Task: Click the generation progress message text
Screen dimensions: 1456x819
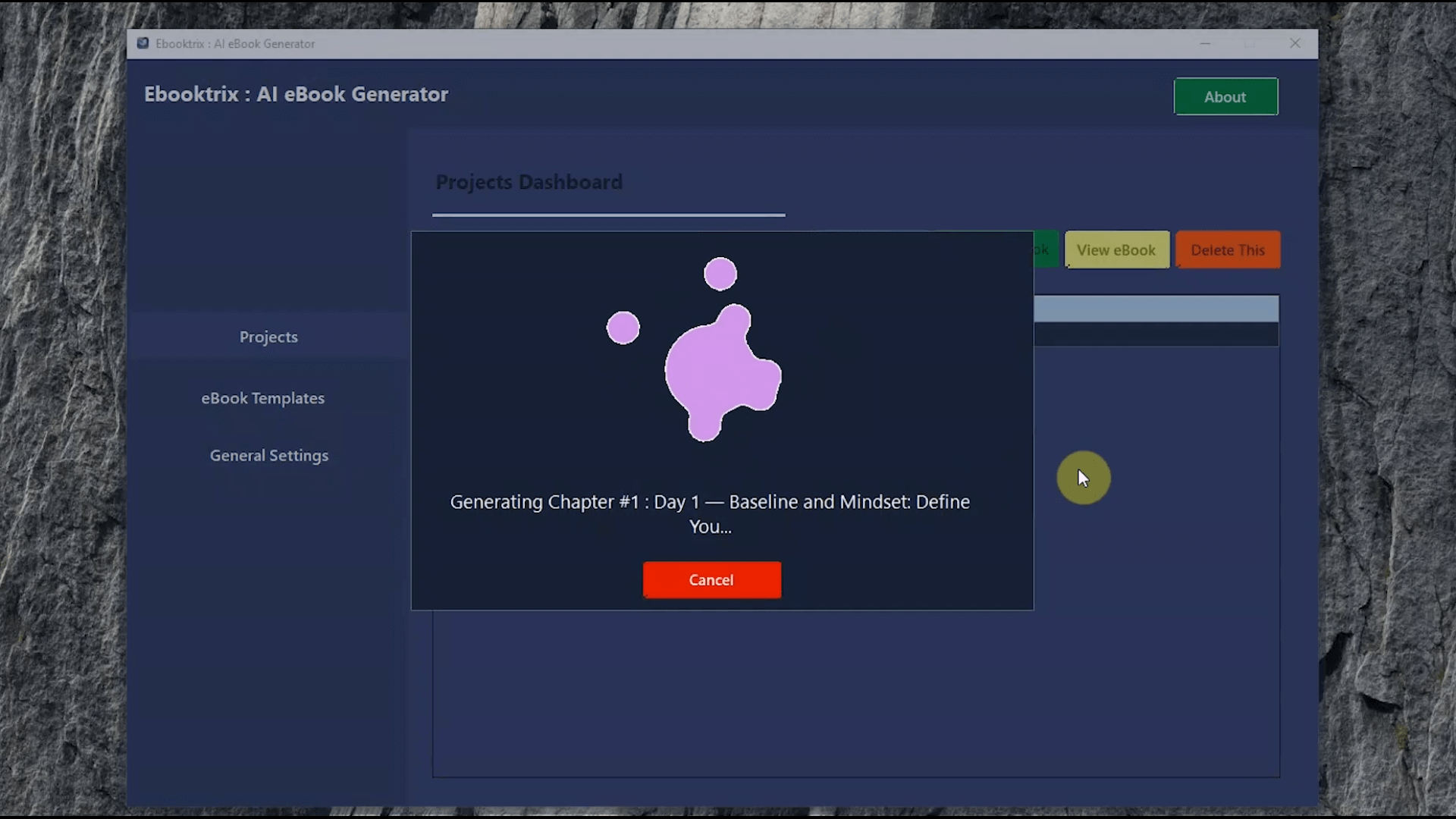Action: coord(710,513)
